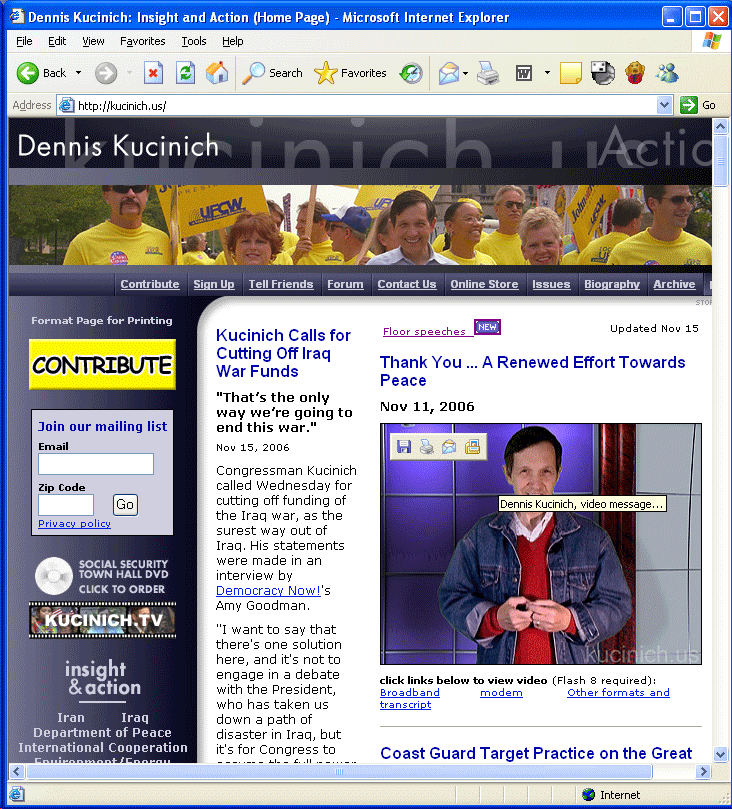
Task: Stop loading with the red X icon
Action: pos(153,73)
